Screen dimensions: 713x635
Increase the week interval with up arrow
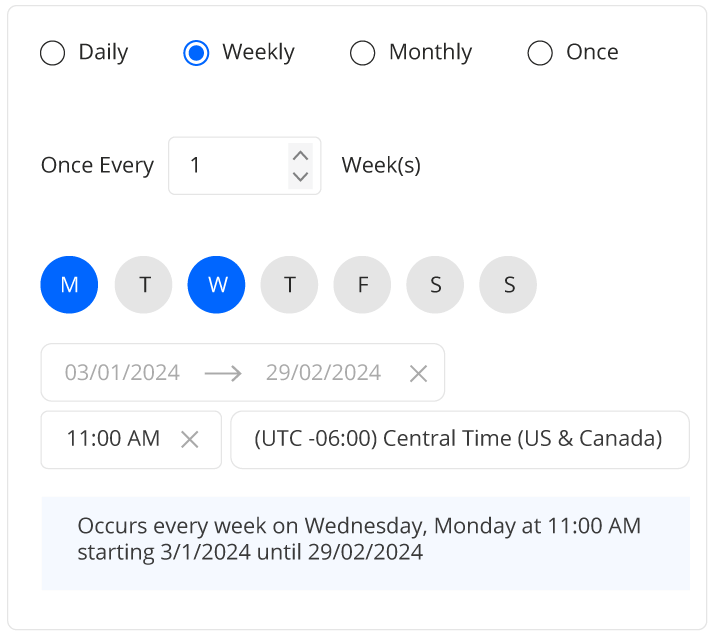click(300, 154)
